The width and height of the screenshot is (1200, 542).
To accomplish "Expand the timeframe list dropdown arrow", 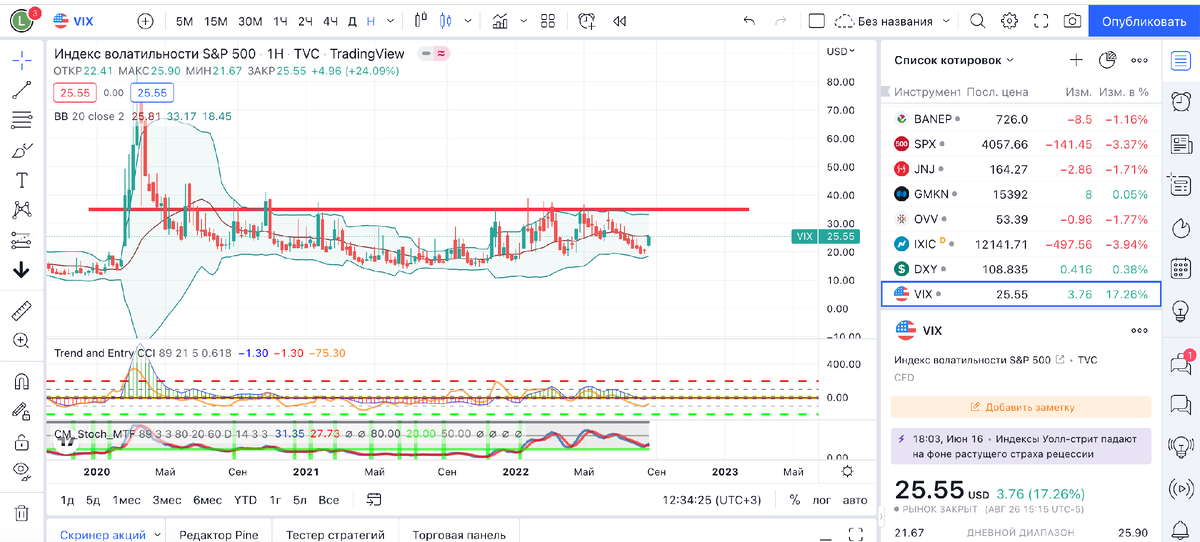I will [x=390, y=21].
